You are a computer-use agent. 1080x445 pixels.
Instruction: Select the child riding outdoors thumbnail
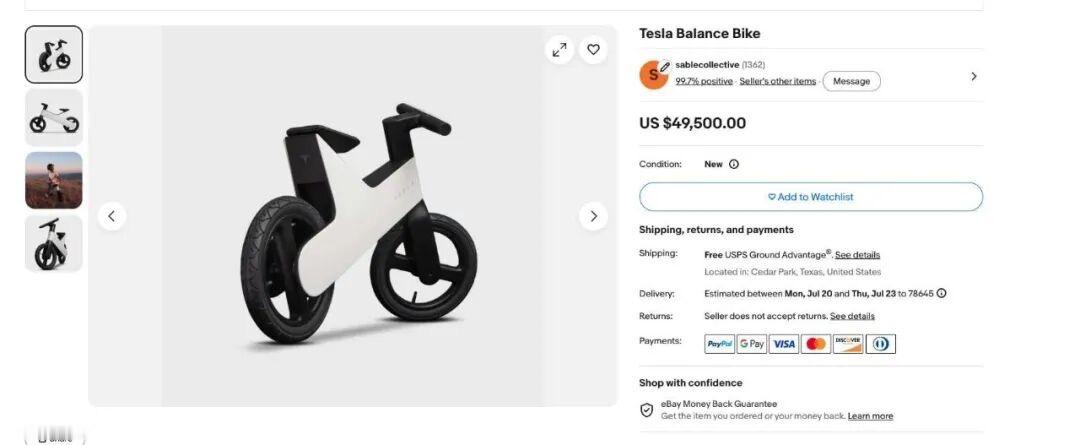tap(54, 180)
